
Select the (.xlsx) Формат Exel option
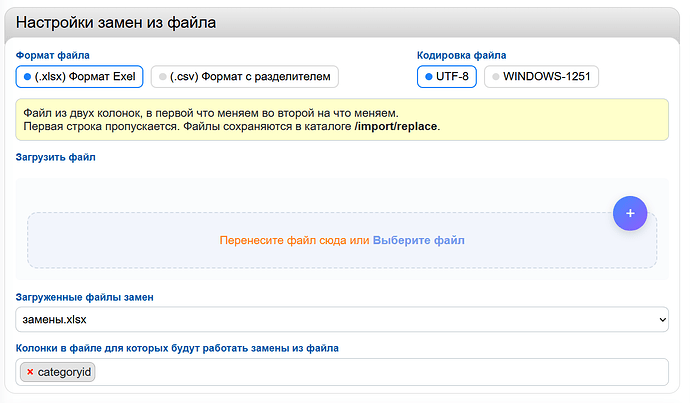(x=80, y=77)
